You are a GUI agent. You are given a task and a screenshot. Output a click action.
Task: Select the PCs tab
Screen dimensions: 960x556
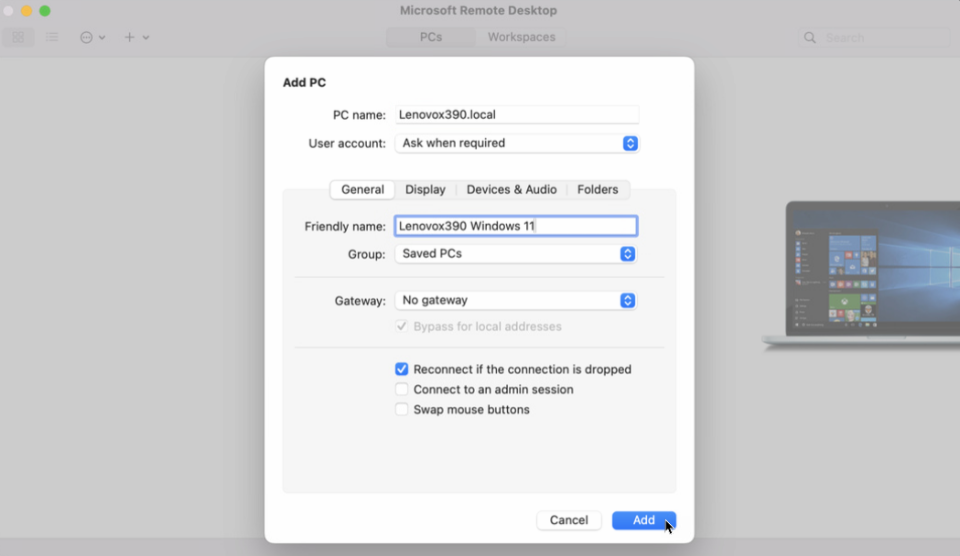(431, 37)
